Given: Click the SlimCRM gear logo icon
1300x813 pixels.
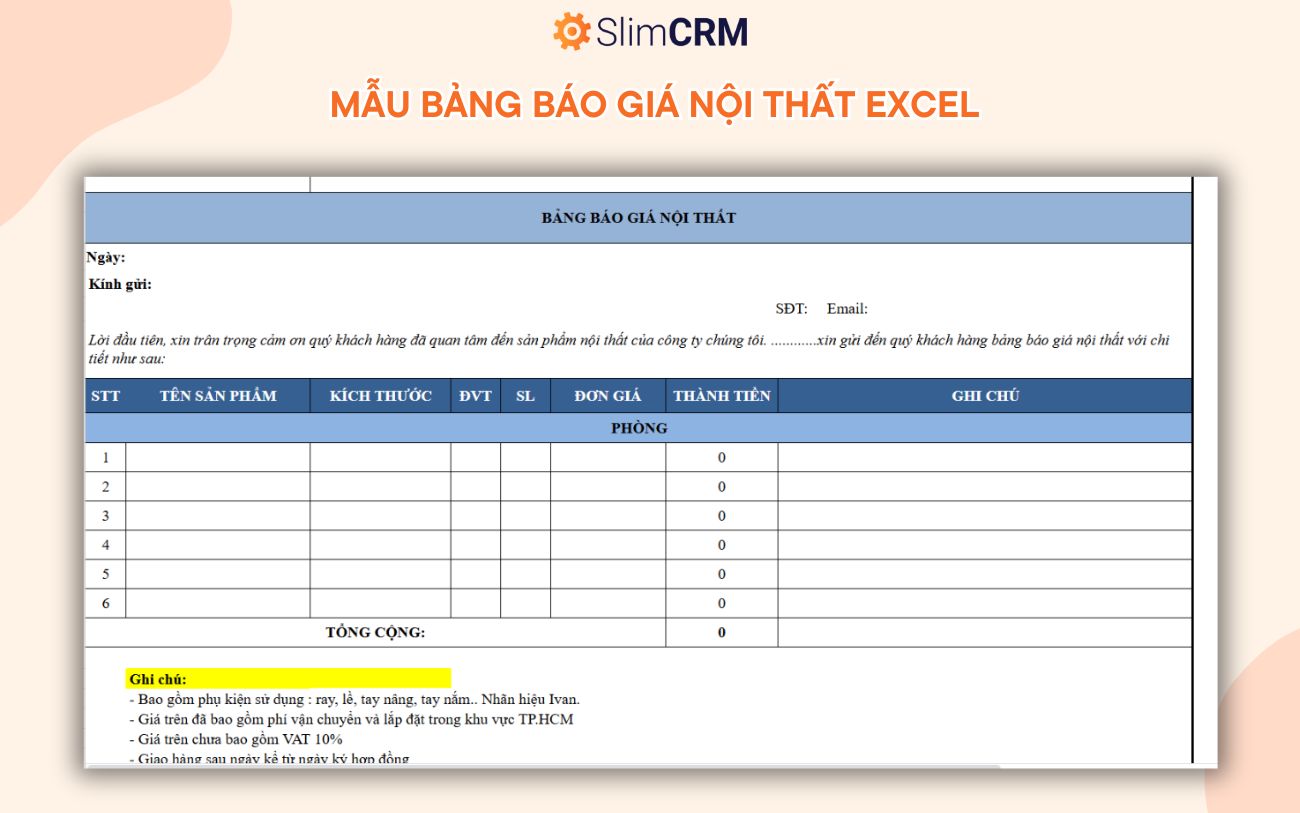Looking at the screenshot, I should 572,31.
